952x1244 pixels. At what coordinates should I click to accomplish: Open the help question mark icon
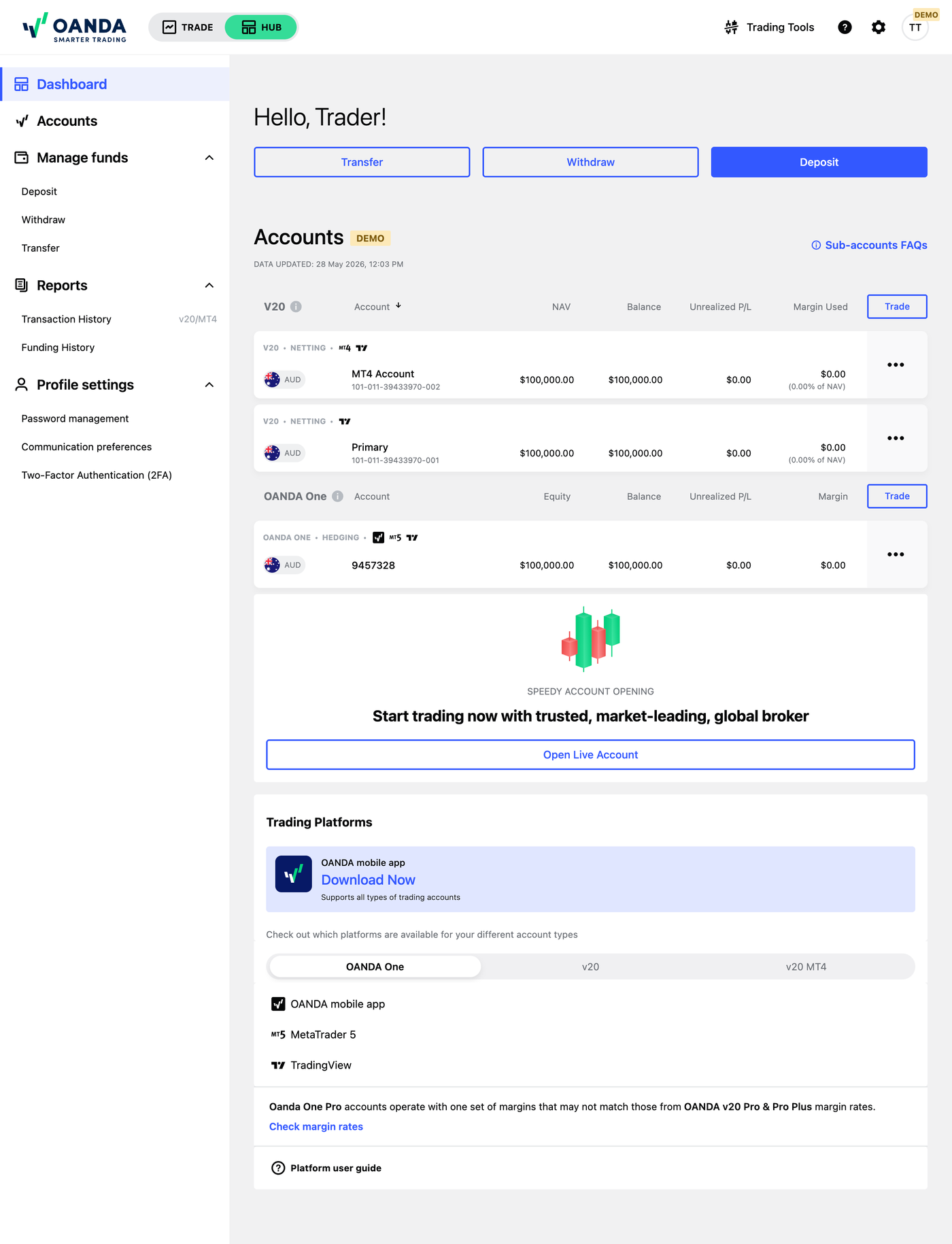click(x=845, y=27)
